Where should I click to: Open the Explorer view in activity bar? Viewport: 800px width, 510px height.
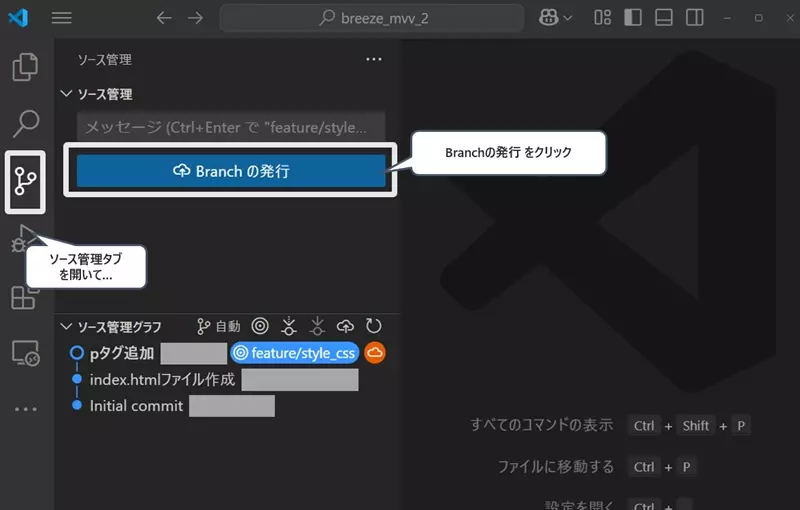25,67
